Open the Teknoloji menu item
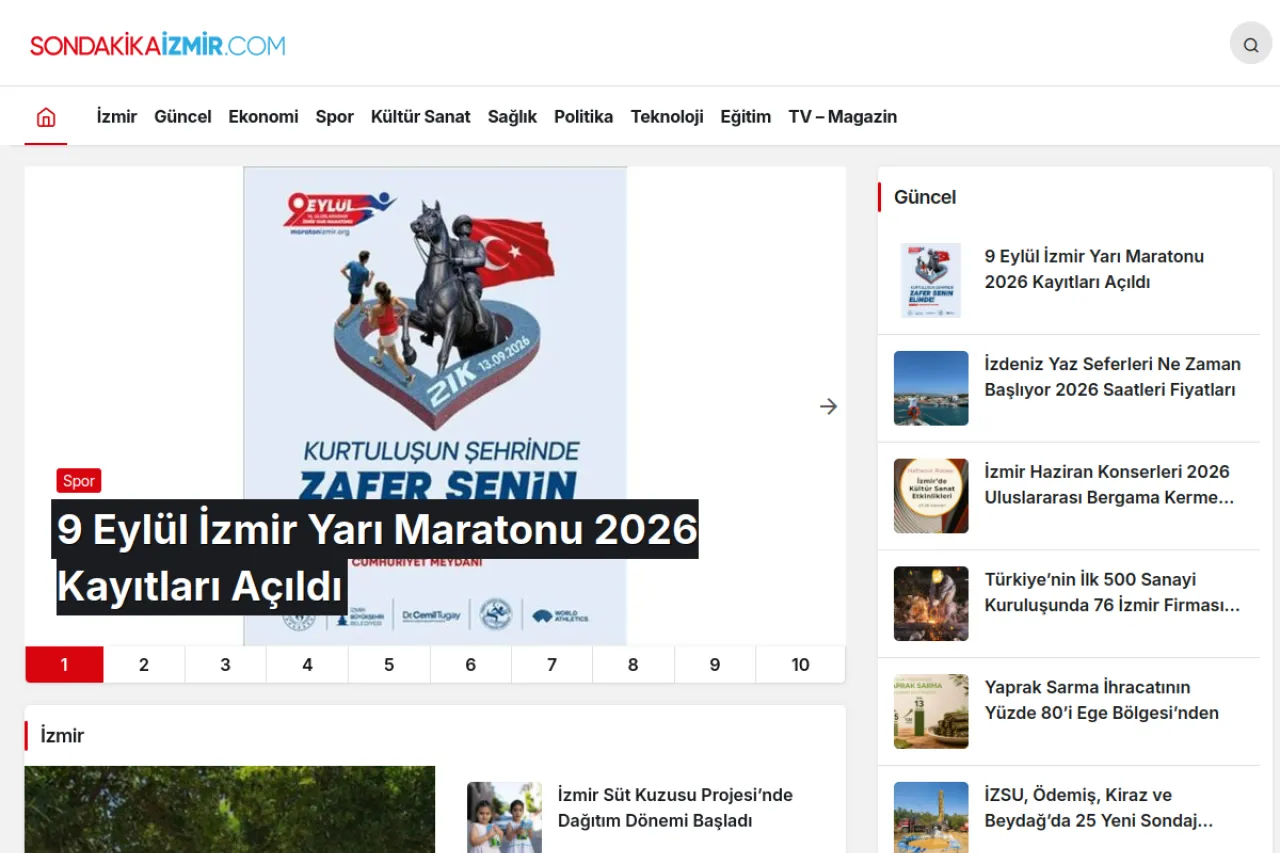This screenshot has height=853, width=1280. [x=667, y=116]
